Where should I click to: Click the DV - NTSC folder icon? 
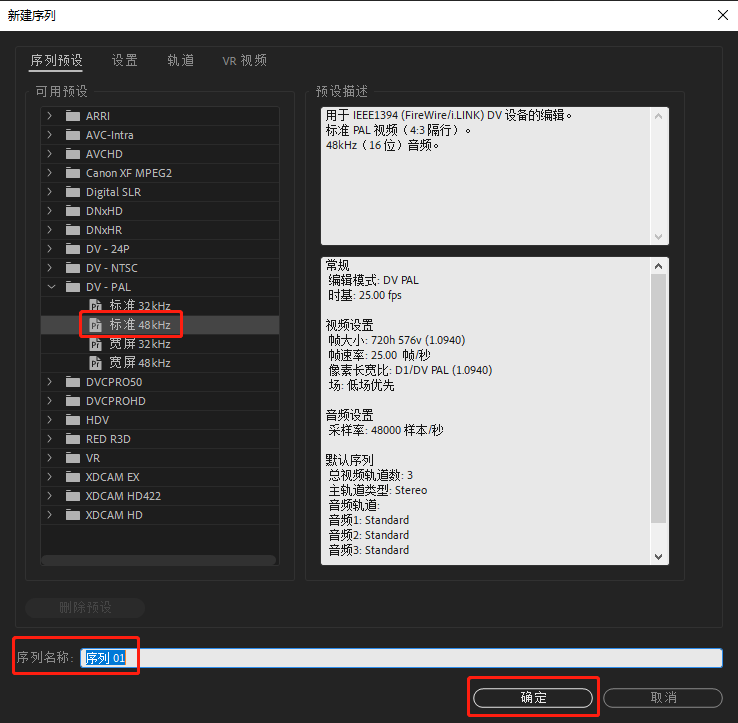point(72,268)
